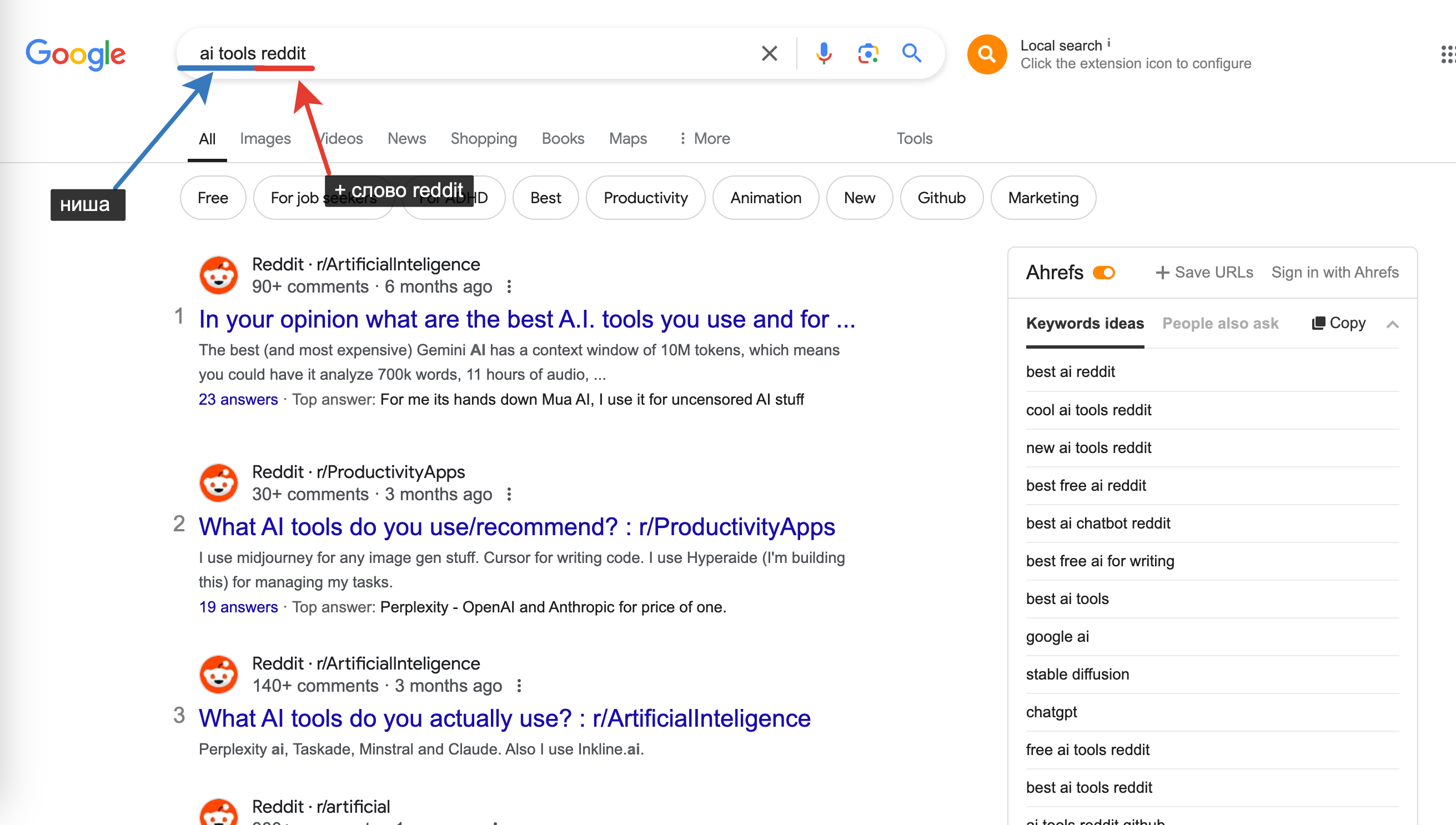Expand the More search categories menu
This screenshot has width=1456, height=825.
pyautogui.click(x=705, y=138)
